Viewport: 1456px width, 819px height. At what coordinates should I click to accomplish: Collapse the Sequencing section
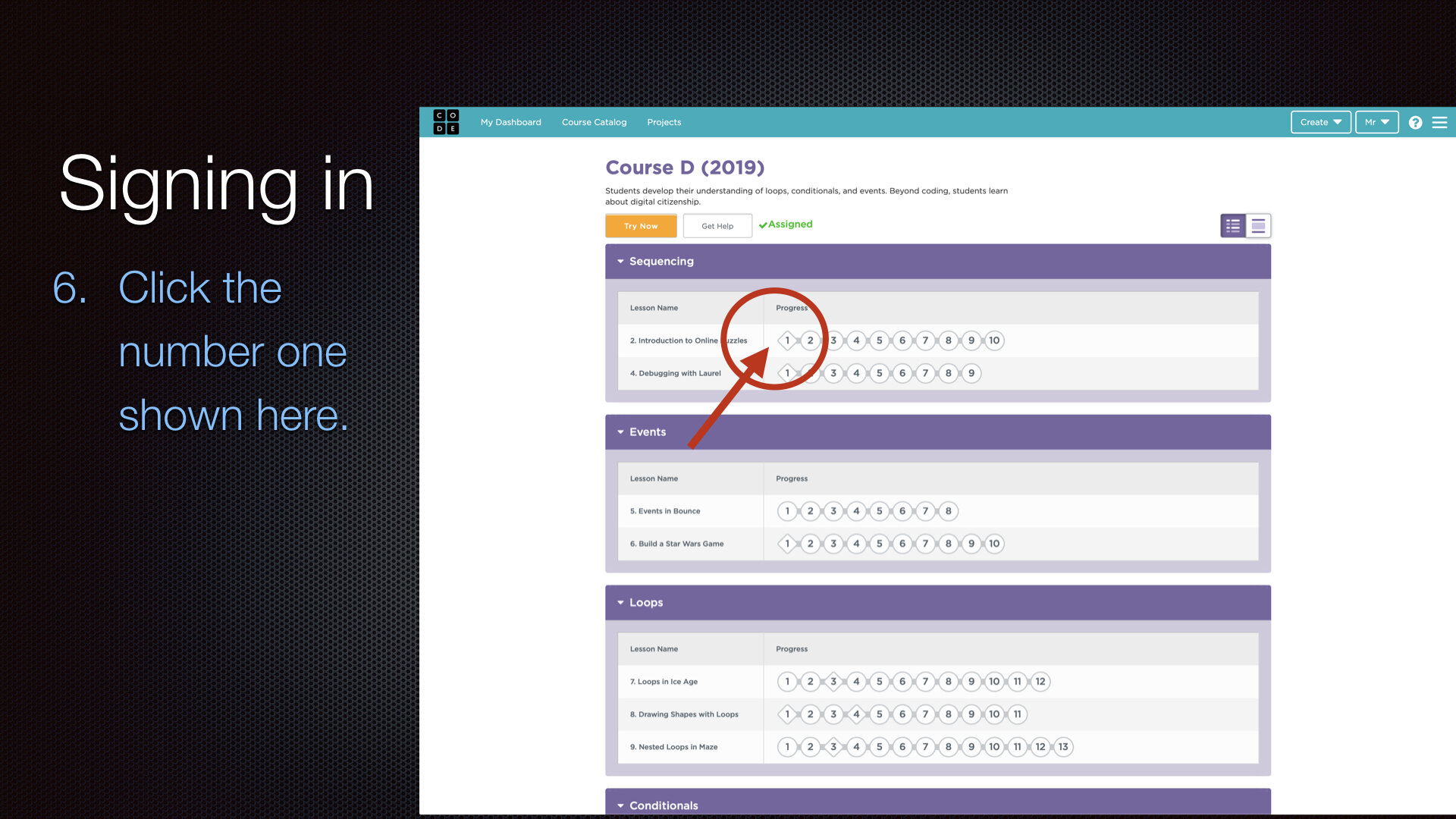pos(937,262)
